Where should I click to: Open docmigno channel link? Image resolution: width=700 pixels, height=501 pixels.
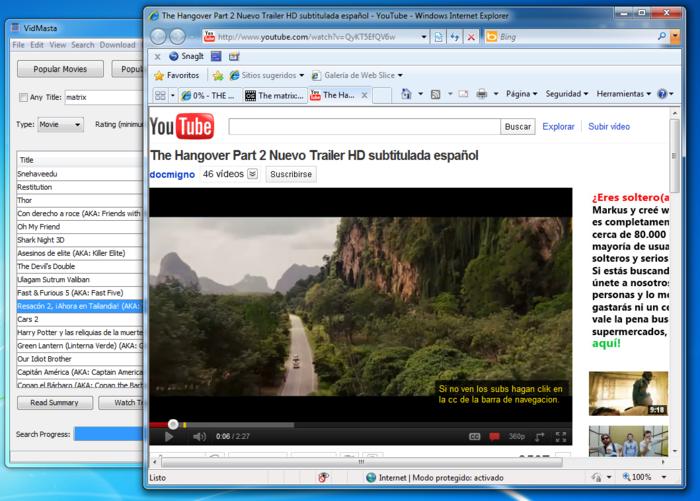point(172,174)
